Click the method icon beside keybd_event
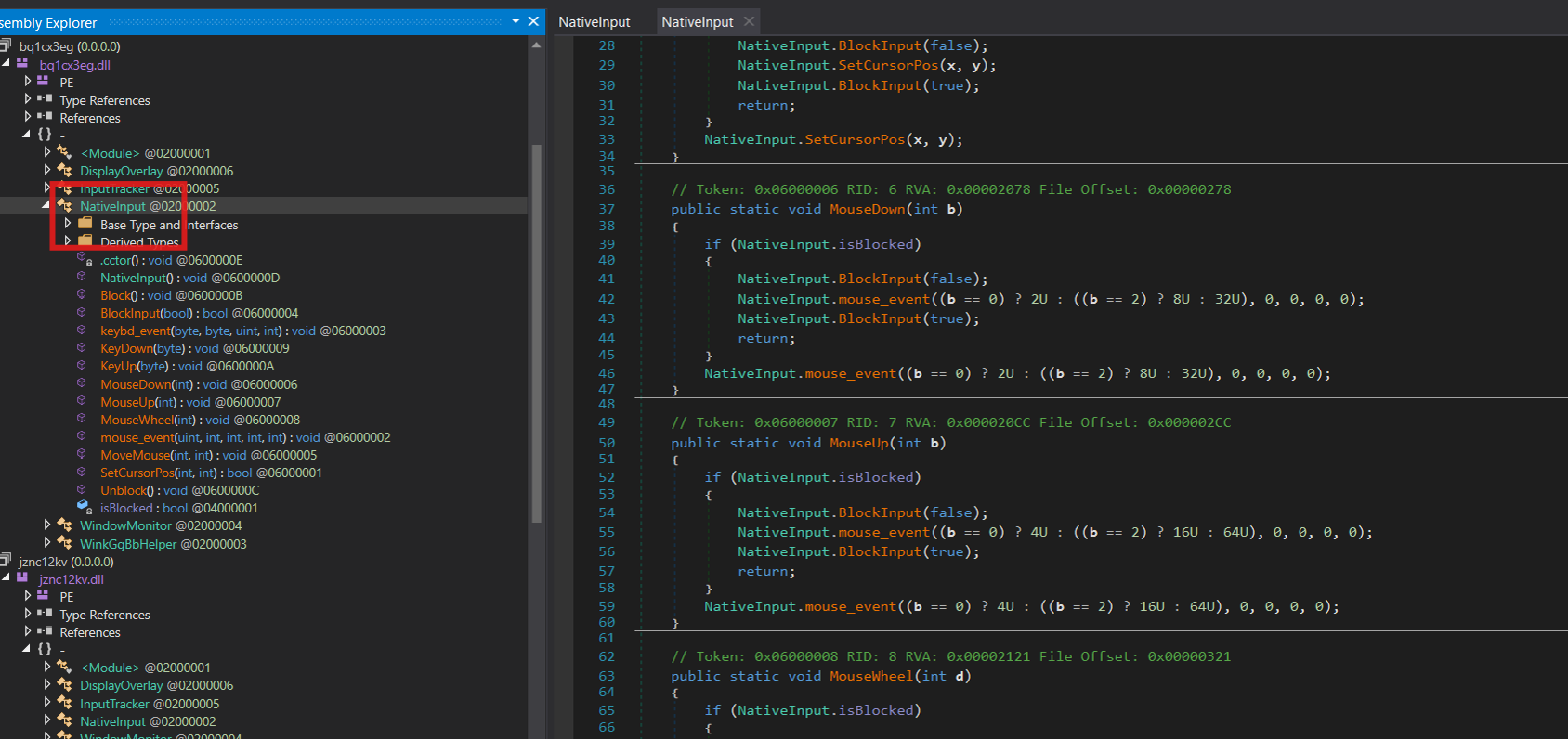1568x739 pixels. 82,330
